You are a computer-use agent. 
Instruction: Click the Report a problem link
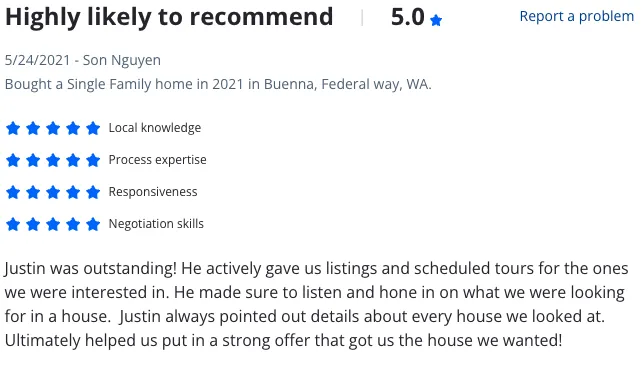[x=576, y=16]
